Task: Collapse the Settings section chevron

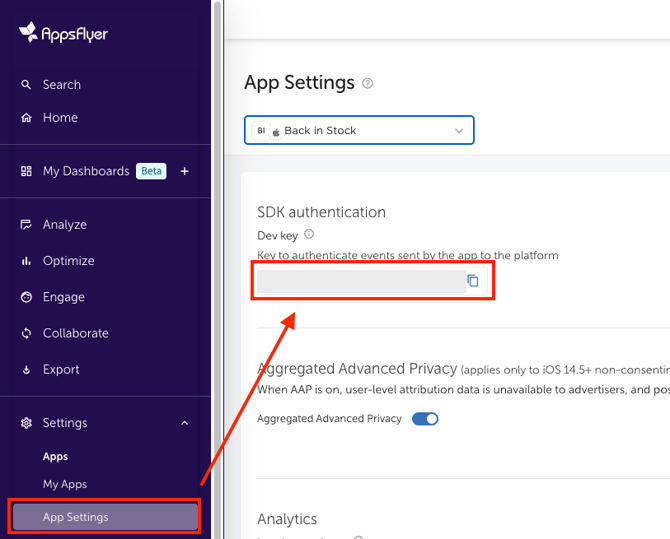Action: (185, 423)
